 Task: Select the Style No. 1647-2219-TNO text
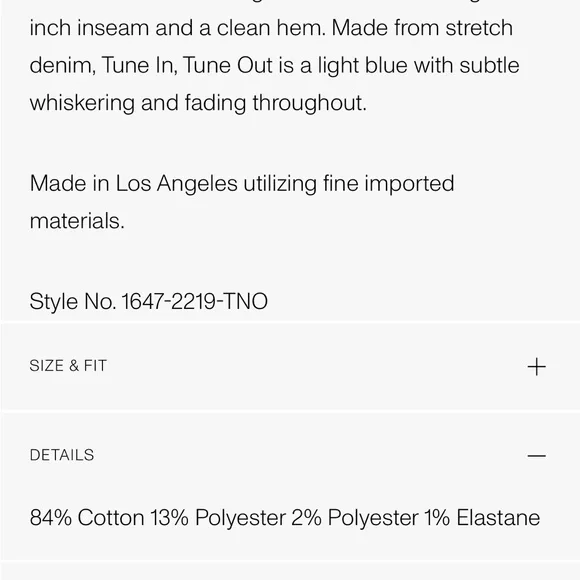click(149, 301)
